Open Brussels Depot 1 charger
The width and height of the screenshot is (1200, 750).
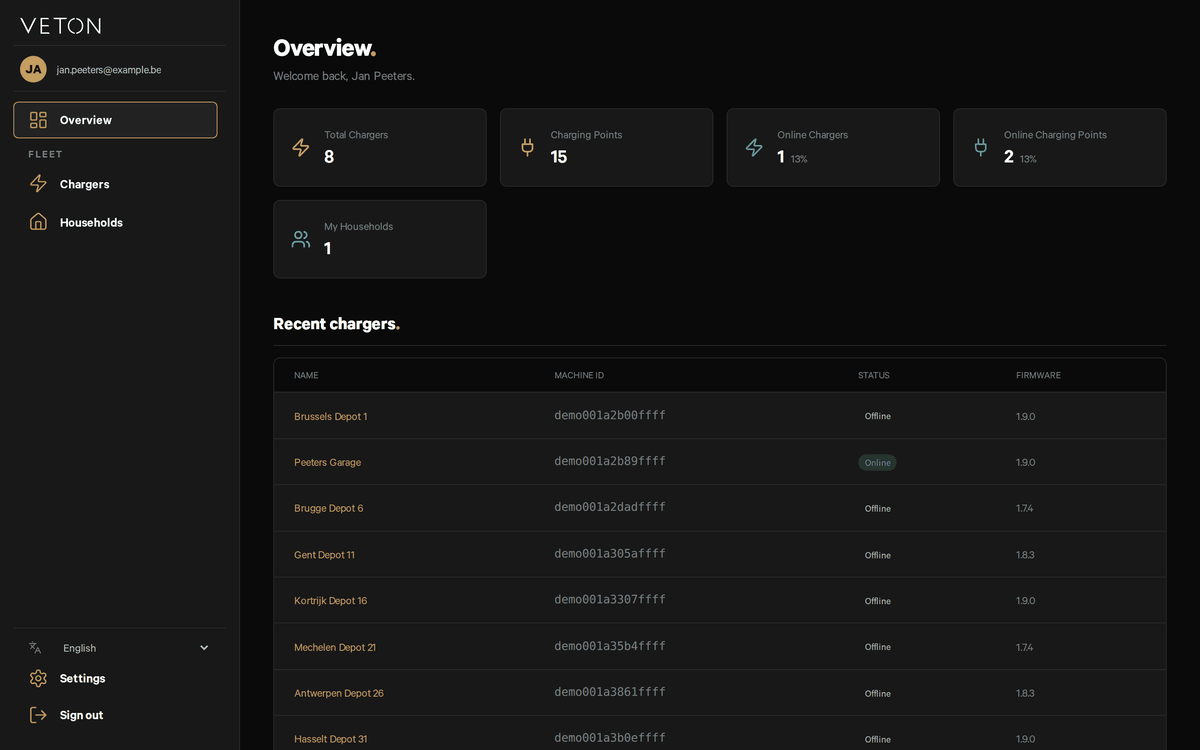tap(331, 416)
